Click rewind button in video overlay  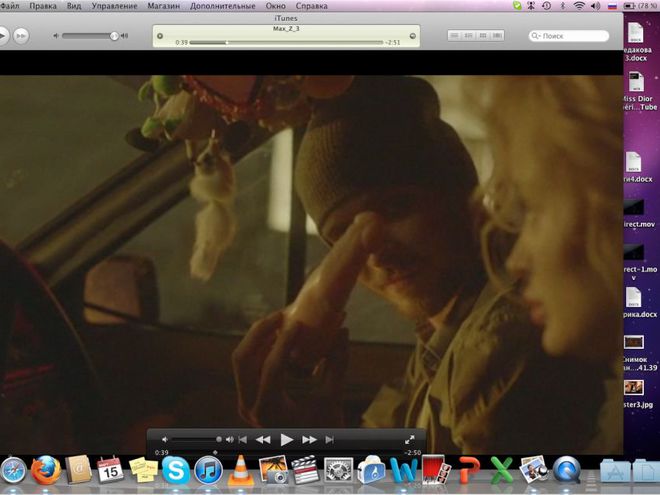click(x=263, y=439)
